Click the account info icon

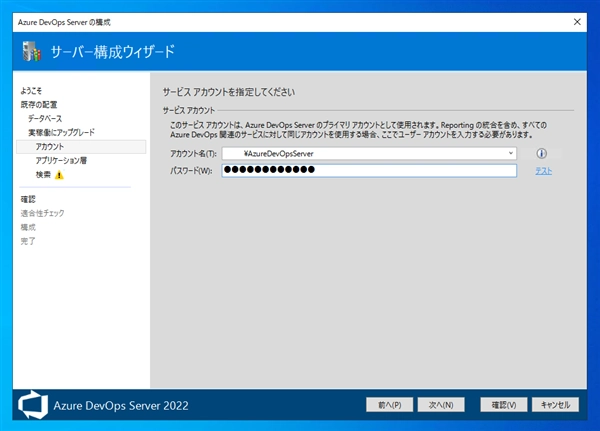pos(541,153)
